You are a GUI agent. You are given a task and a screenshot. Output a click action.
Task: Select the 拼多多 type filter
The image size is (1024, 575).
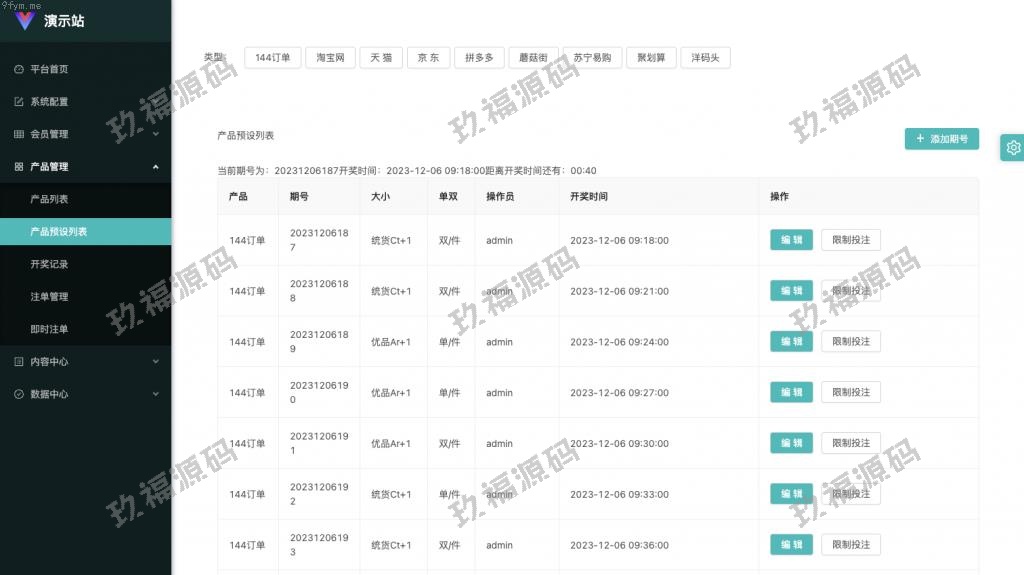[479, 58]
